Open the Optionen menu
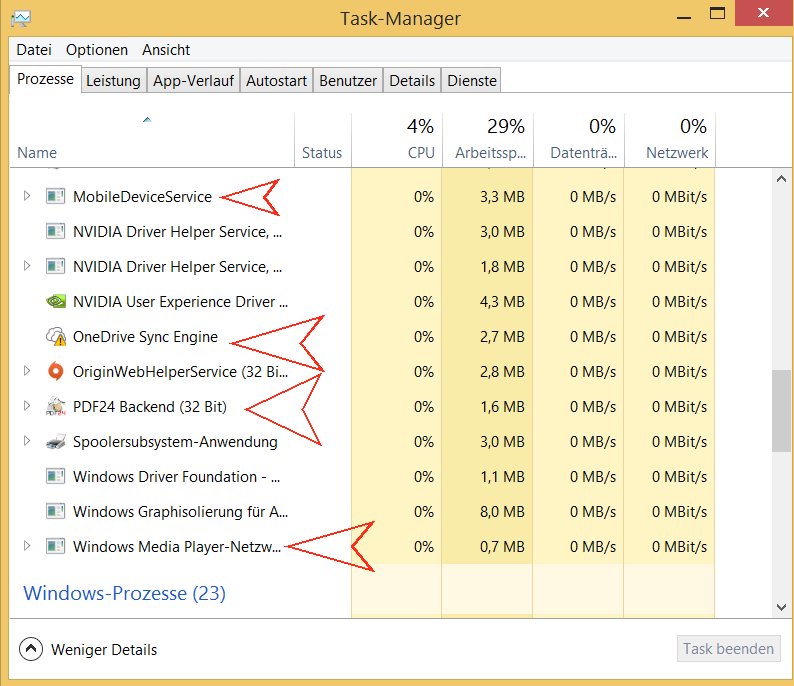 pyautogui.click(x=97, y=50)
